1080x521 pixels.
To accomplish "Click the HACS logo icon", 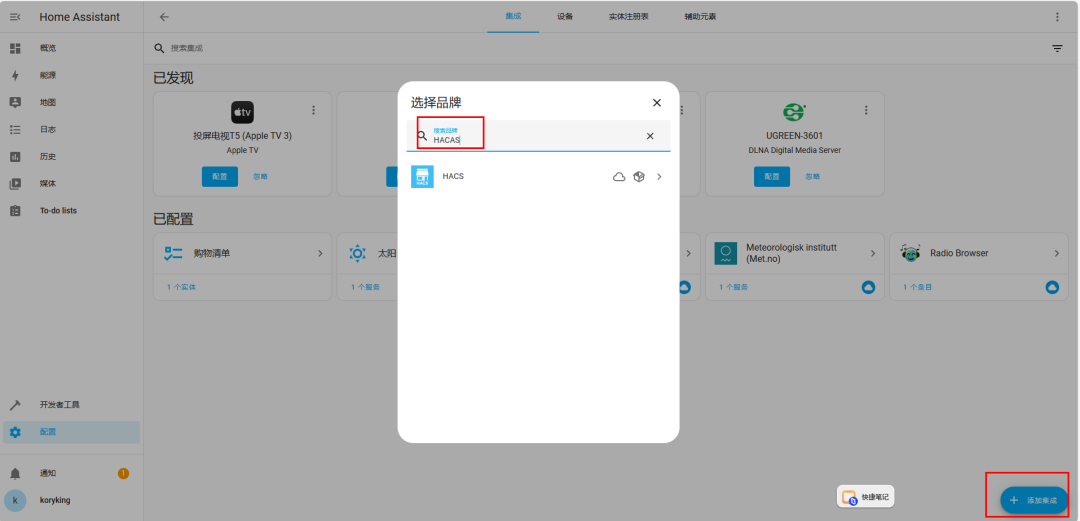I will pyautogui.click(x=422, y=176).
